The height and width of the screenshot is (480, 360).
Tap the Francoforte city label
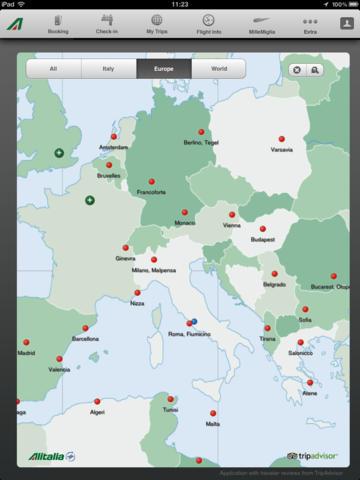click(x=151, y=192)
